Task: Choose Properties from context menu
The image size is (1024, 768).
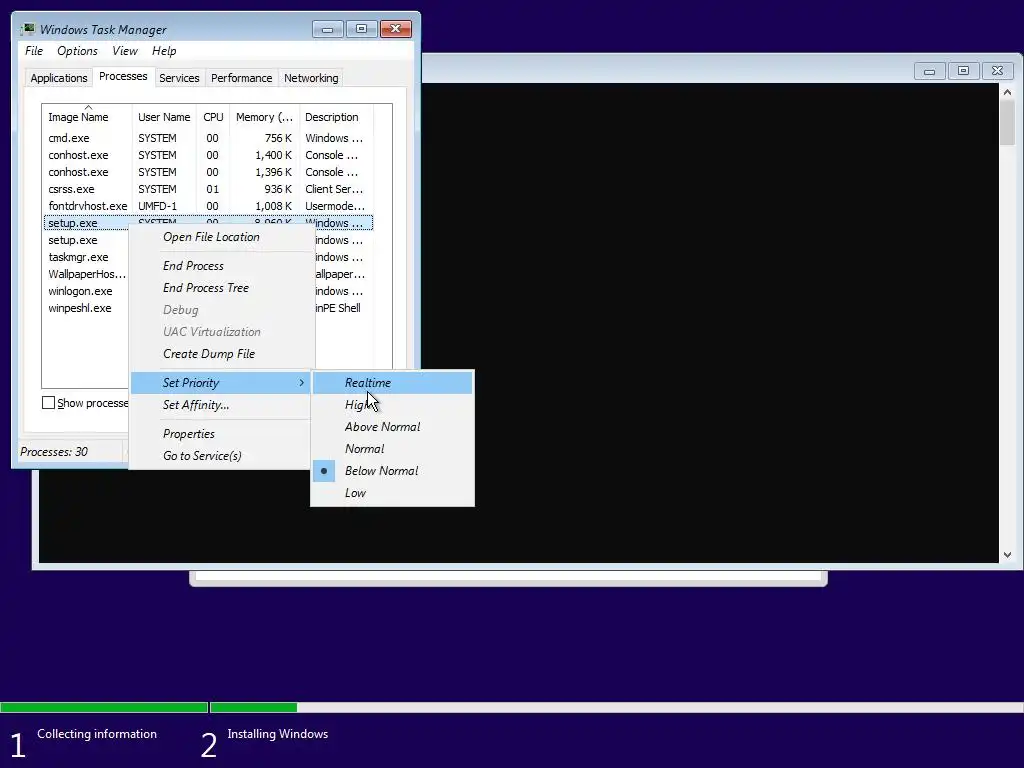Action: tap(221, 434)
